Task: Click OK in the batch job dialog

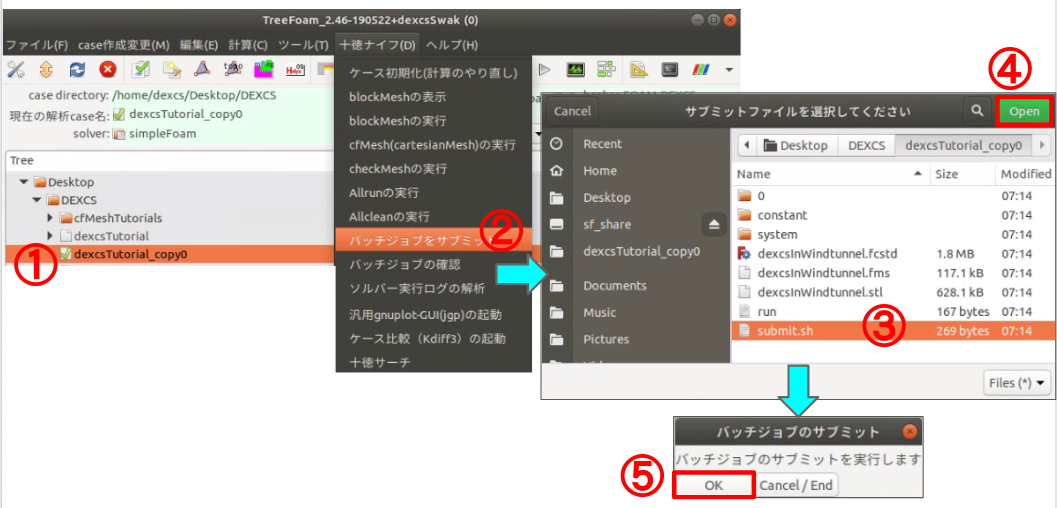Action: (x=713, y=485)
